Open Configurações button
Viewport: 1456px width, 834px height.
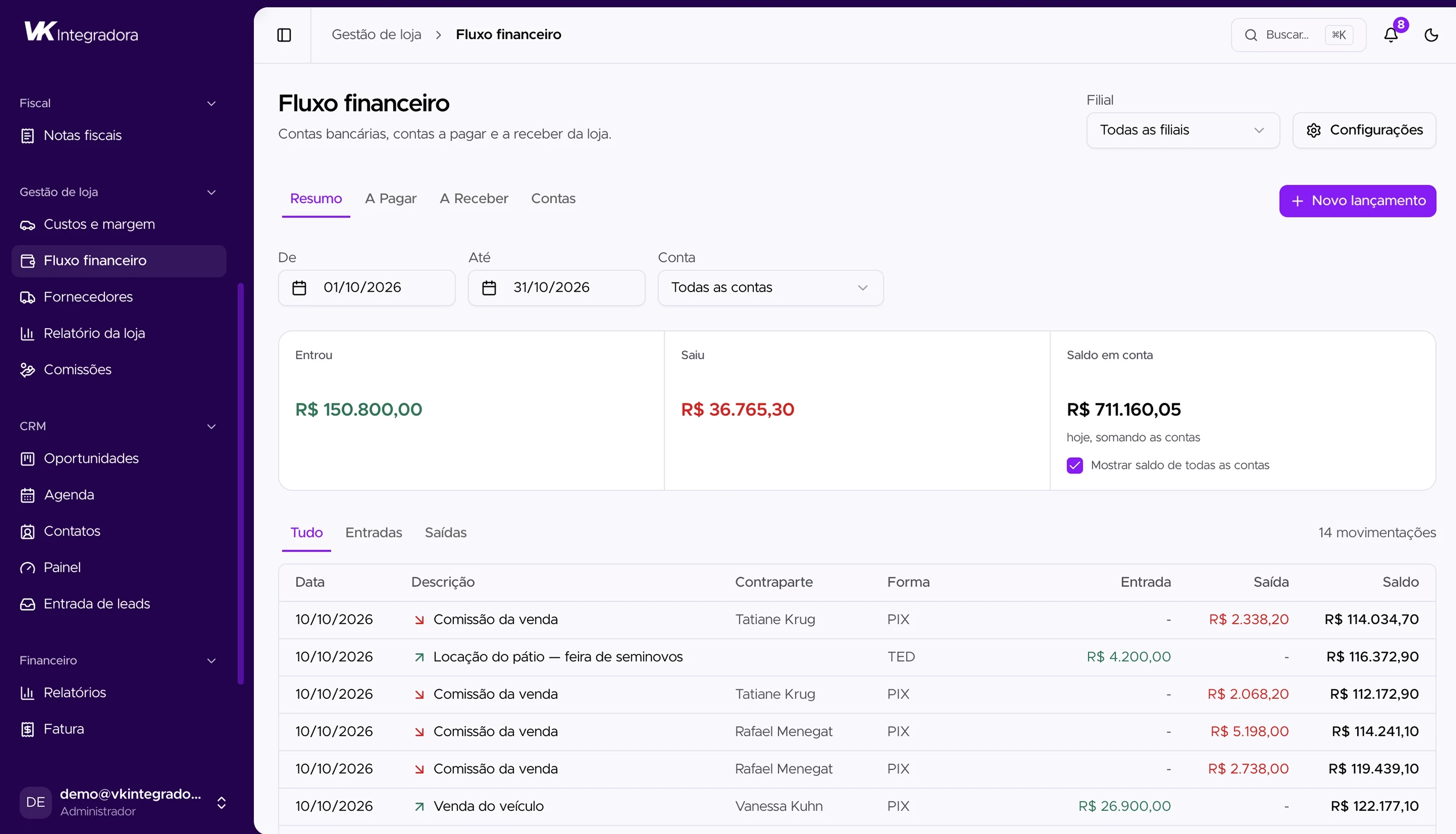click(1364, 130)
